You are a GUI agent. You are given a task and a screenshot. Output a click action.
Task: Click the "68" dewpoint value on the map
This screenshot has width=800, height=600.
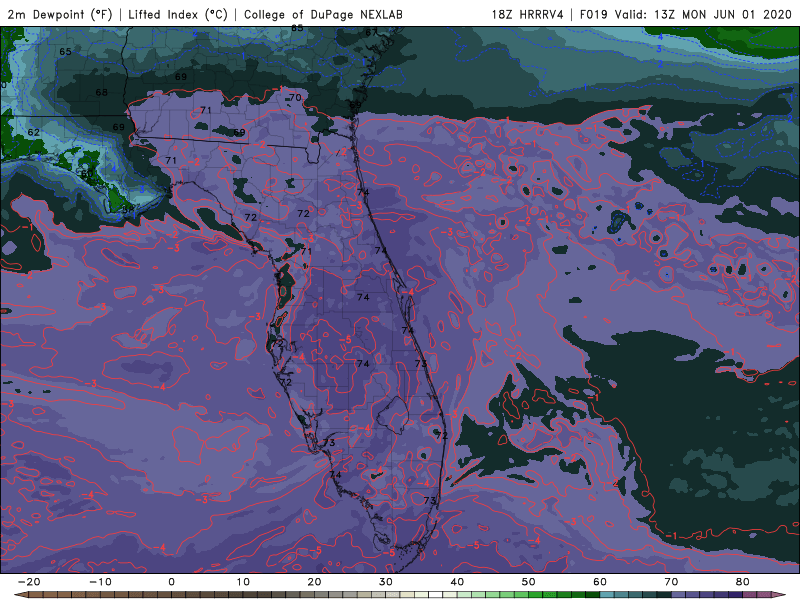102,92
